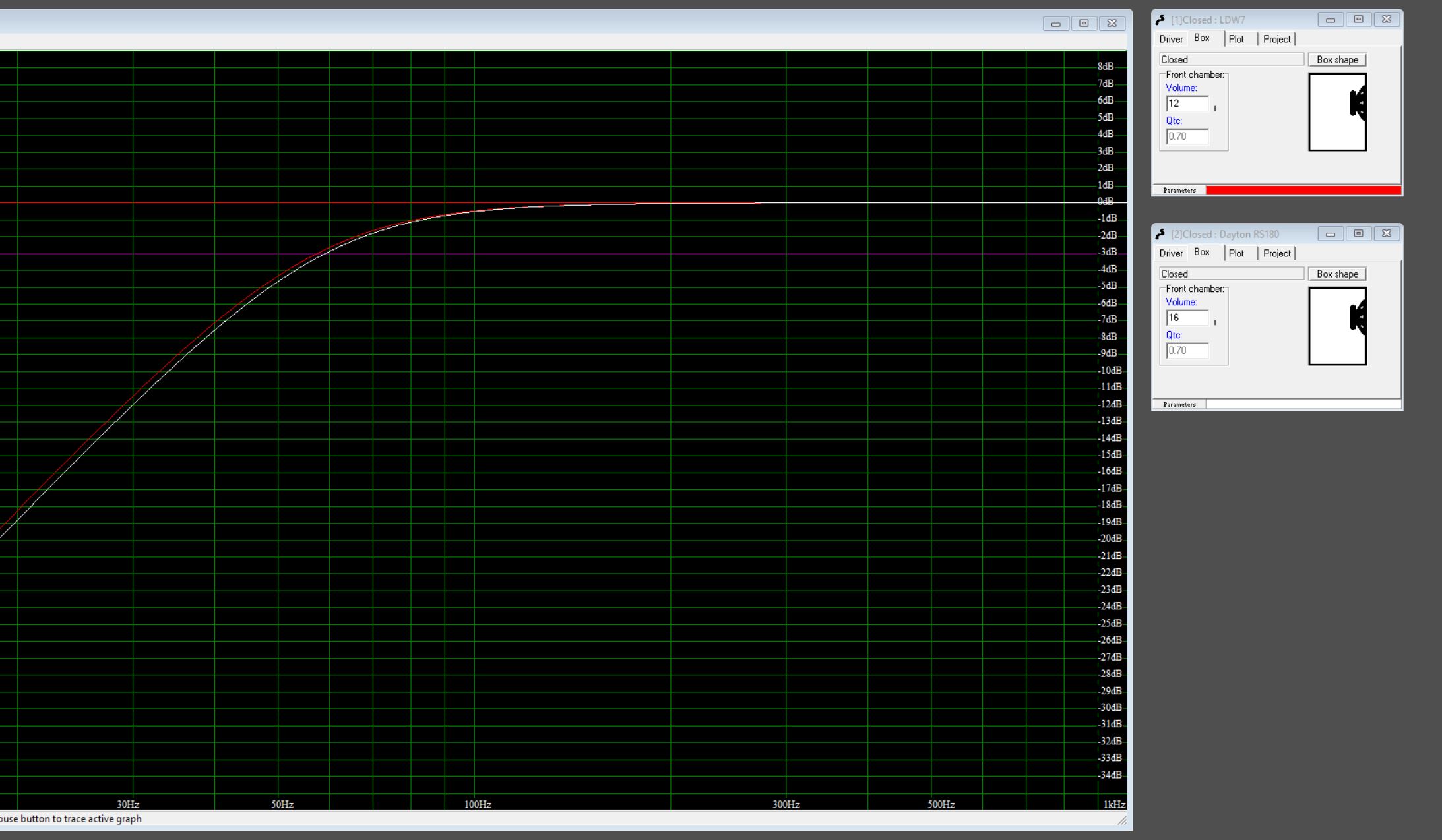Click Qtc field in Dayton RS180 window
The image size is (1442, 840).
click(1187, 351)
